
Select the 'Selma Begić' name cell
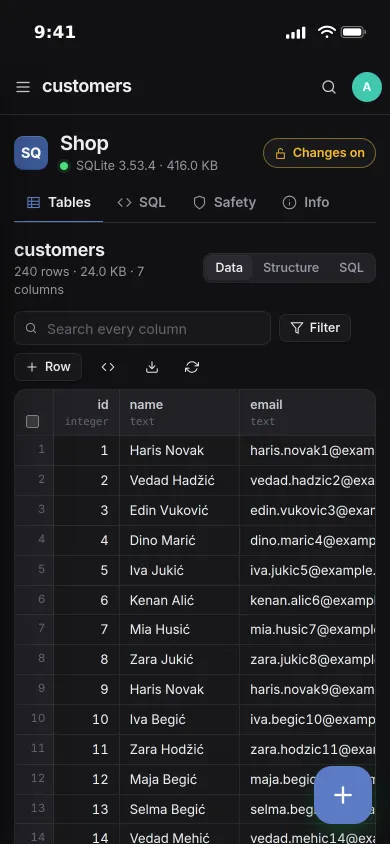pyautogui.click(x=179, y=809)
